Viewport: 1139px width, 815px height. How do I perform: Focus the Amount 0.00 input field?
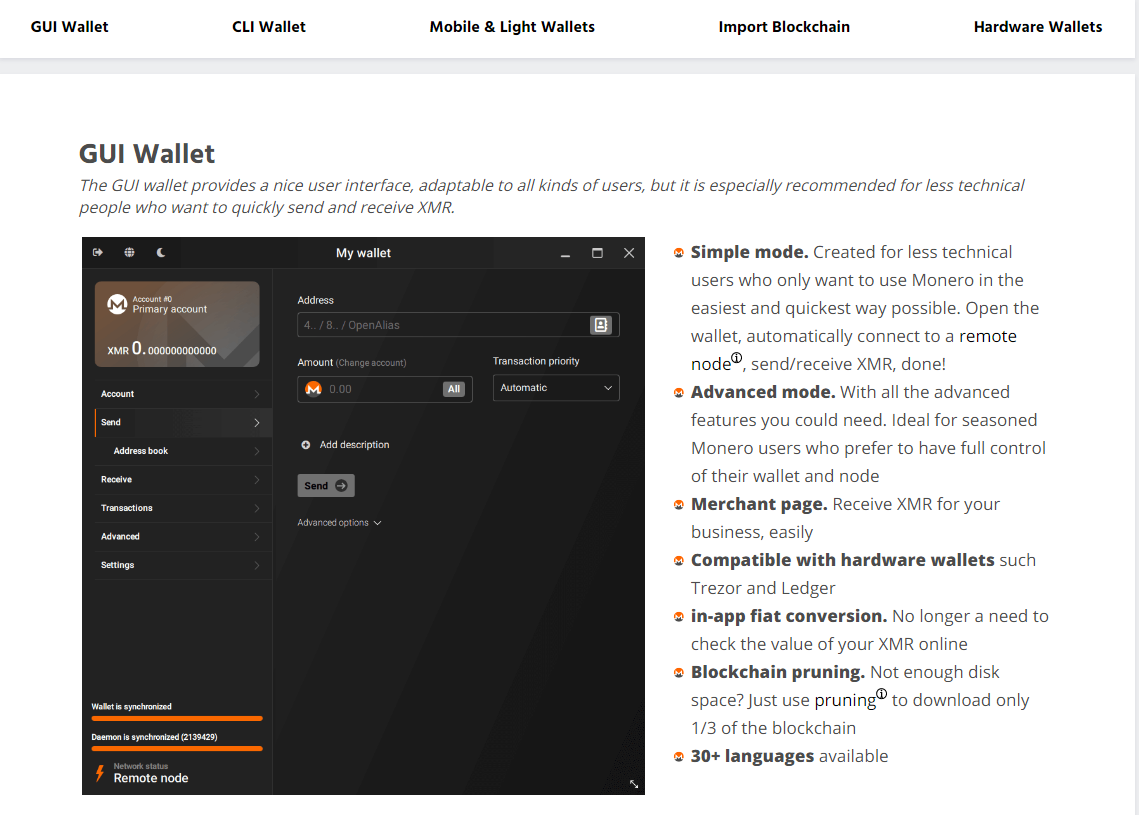pyautogui.click(x=384, y=389)
